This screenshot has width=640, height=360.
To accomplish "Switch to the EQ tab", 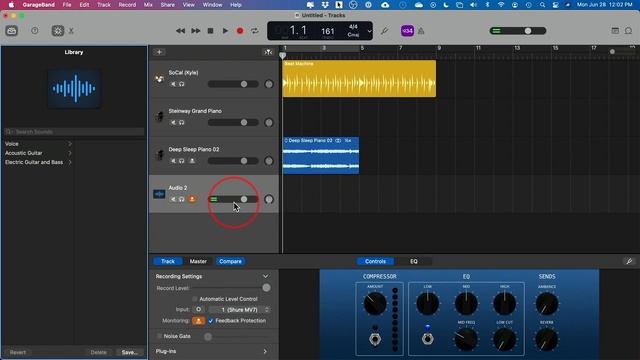I will [414, 261].
